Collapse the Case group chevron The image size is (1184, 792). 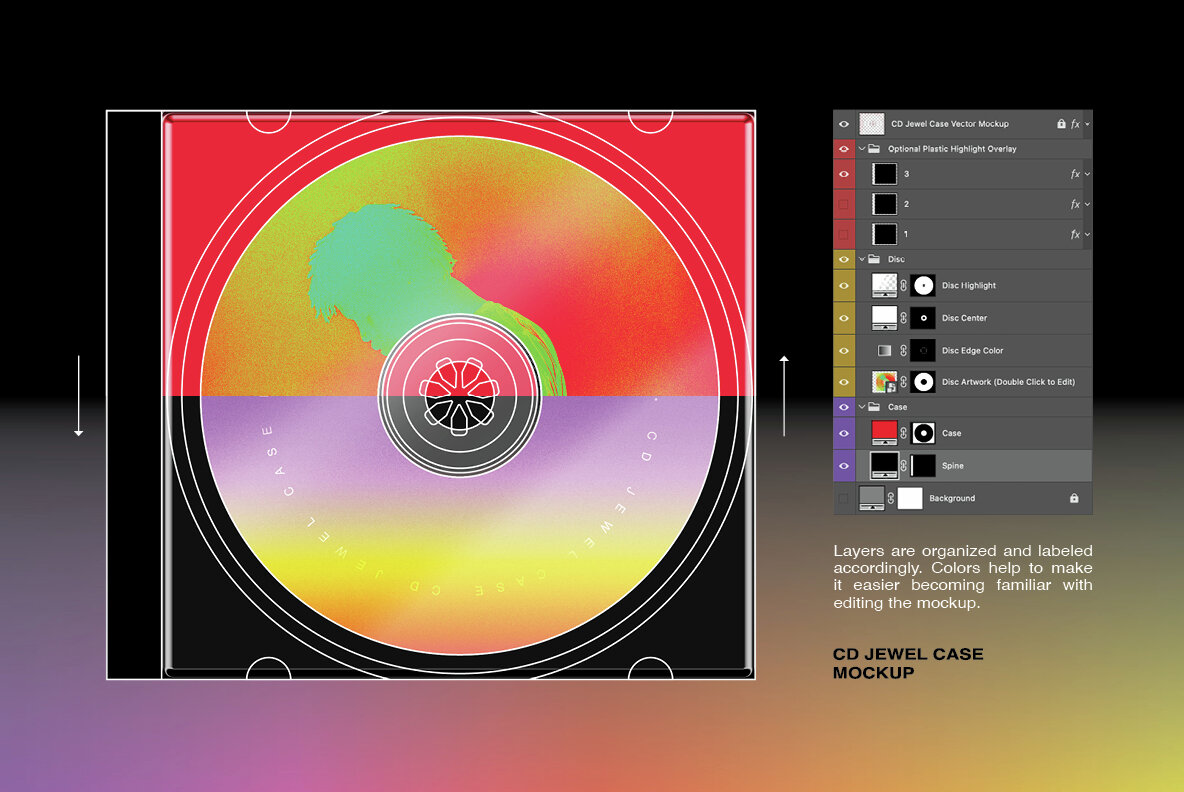point(863,406)
